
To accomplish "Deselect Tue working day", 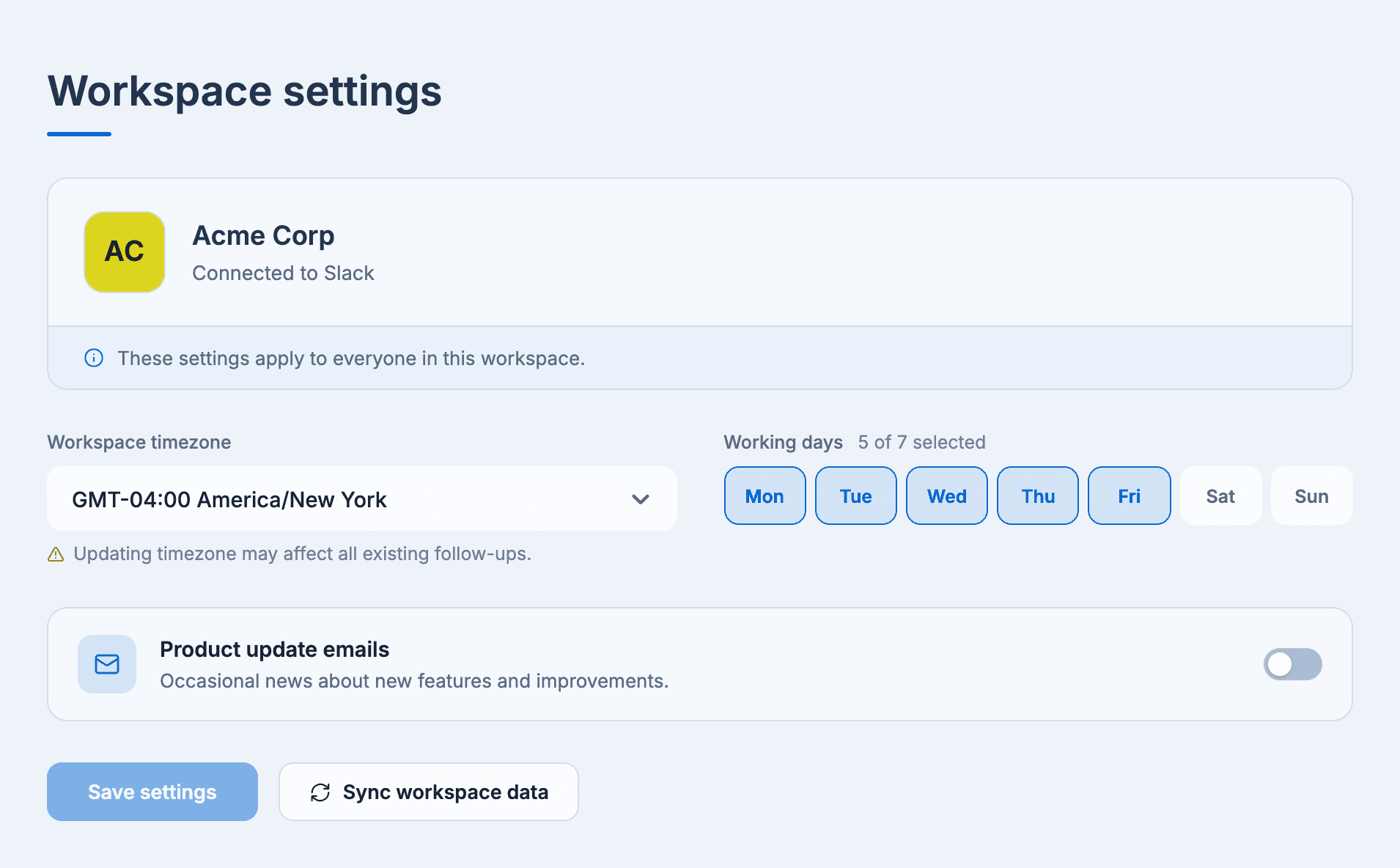I will coord(856,496).
